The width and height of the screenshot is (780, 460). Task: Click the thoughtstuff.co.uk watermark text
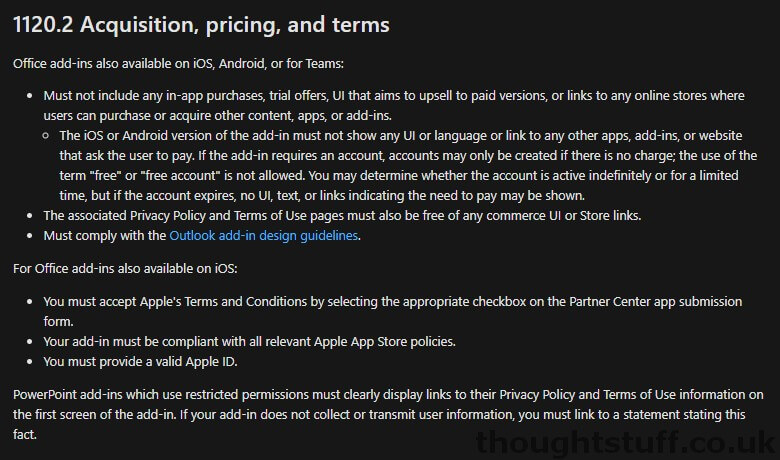(x=625, y=442)
